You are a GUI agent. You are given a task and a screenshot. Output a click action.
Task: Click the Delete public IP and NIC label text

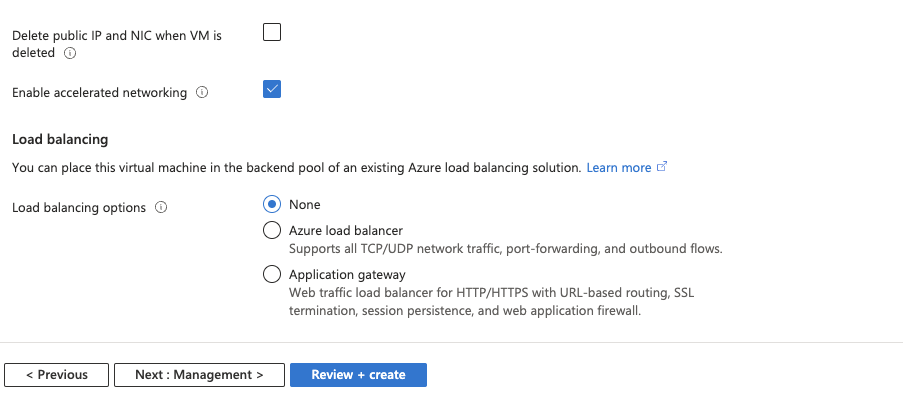pos(117,44)
